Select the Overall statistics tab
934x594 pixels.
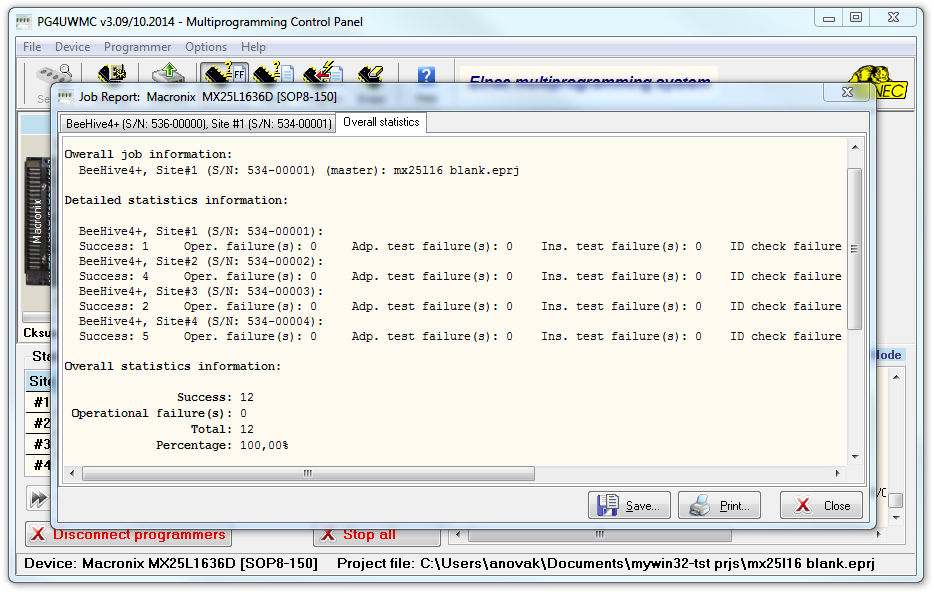point(381,122)
